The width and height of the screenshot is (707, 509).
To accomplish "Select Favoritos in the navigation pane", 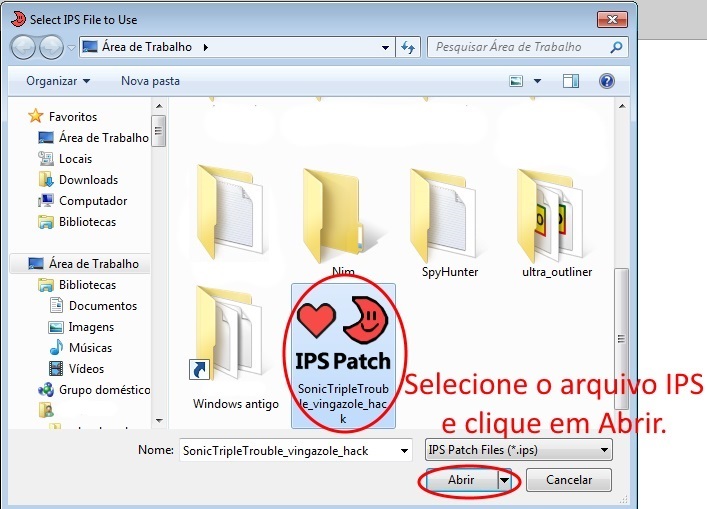I will pos(62,116).
